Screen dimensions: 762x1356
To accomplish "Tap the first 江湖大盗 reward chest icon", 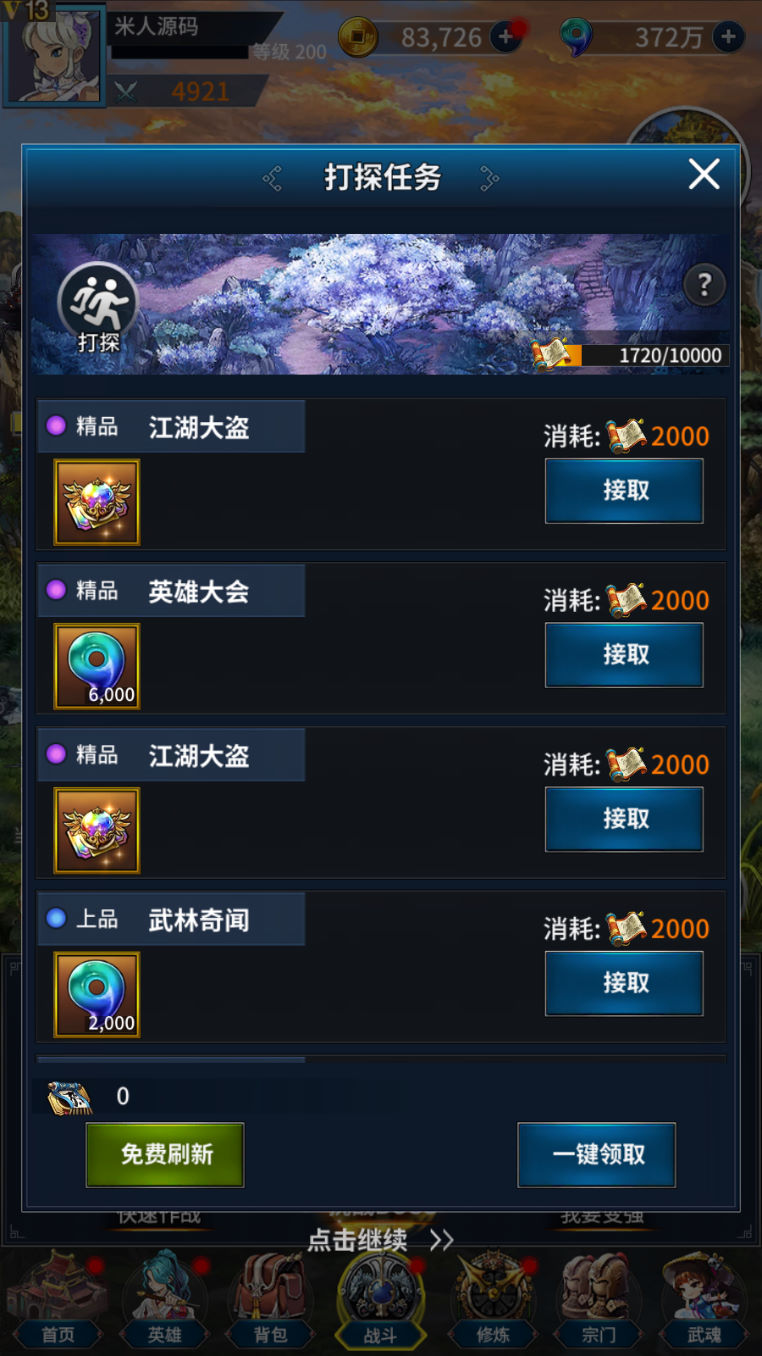I will [97, 502].
